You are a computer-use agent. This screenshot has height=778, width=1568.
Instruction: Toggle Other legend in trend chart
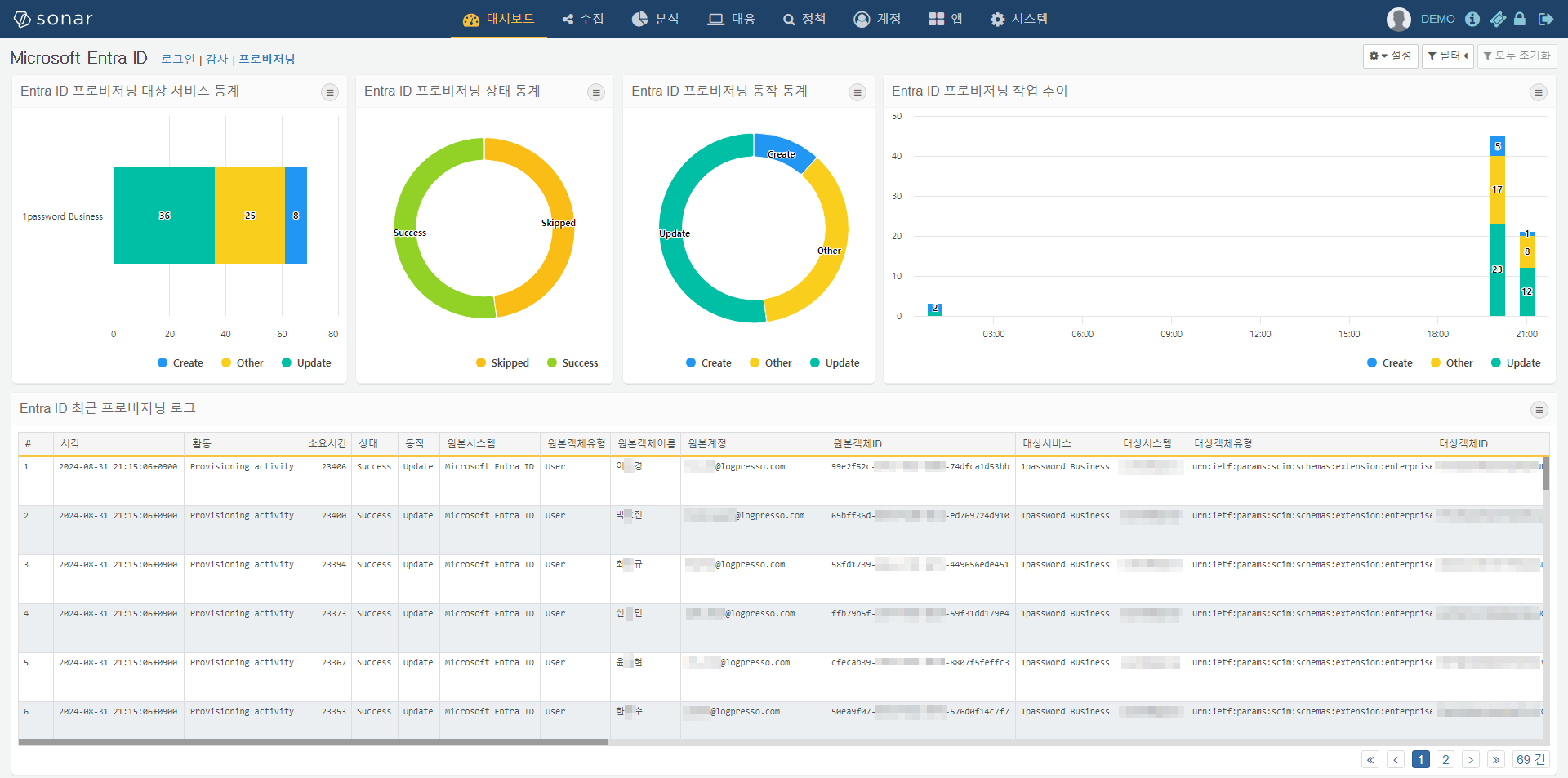(1452, 362)
